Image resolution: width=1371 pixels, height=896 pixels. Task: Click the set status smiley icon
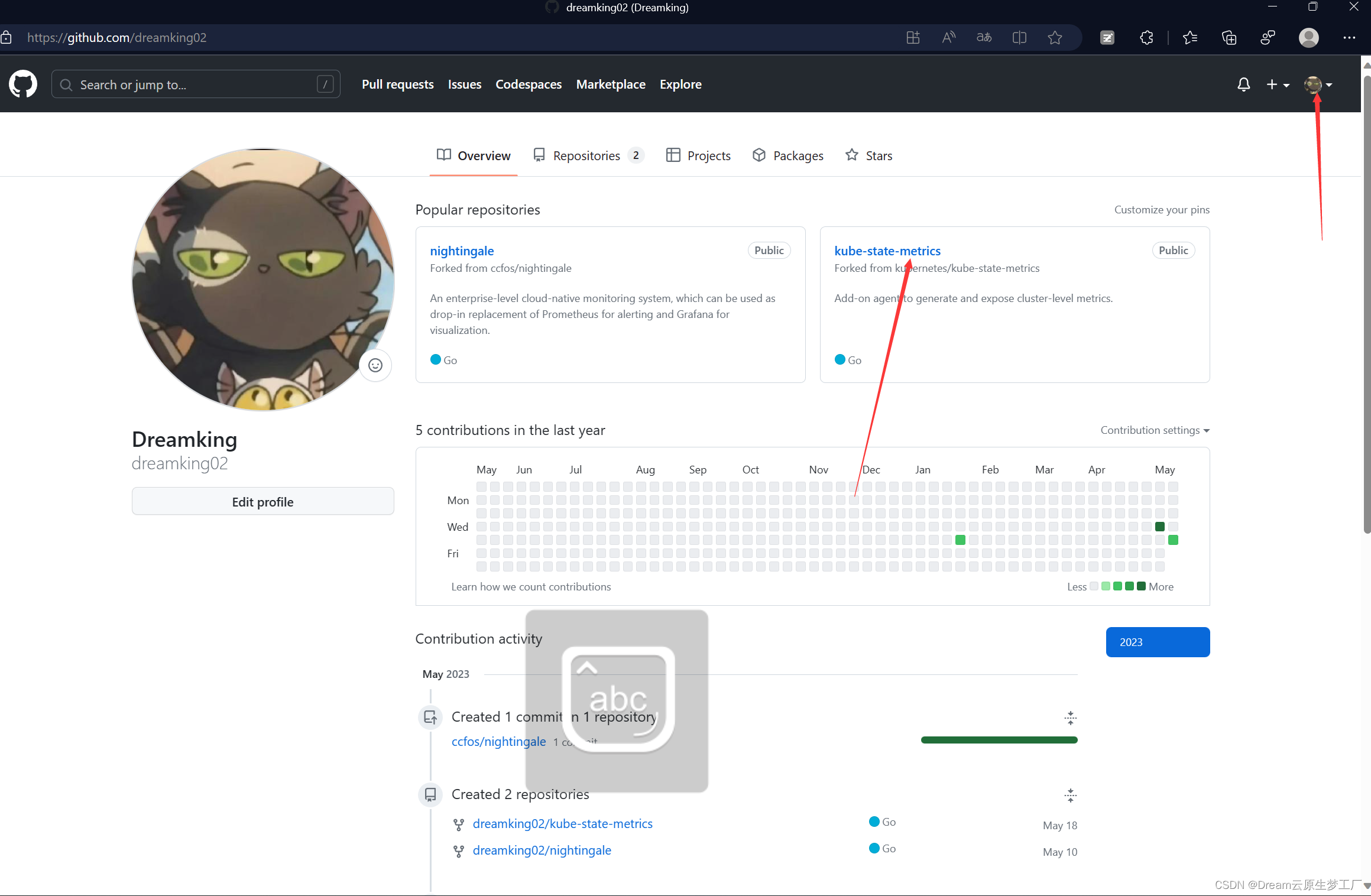[x=375, y=365]
